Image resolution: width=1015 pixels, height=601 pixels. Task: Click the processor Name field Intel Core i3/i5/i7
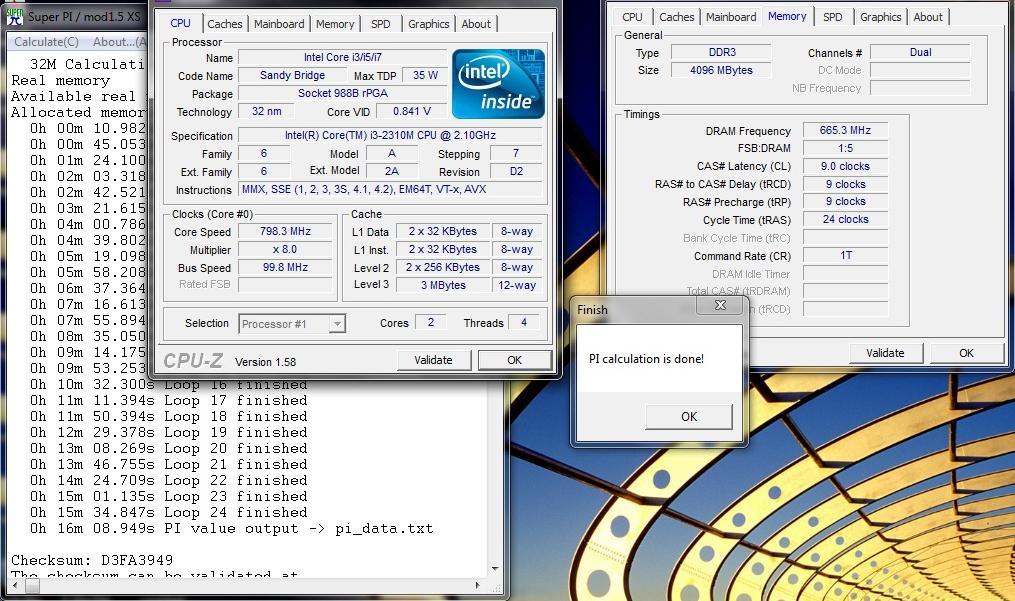tap(342, 57)
